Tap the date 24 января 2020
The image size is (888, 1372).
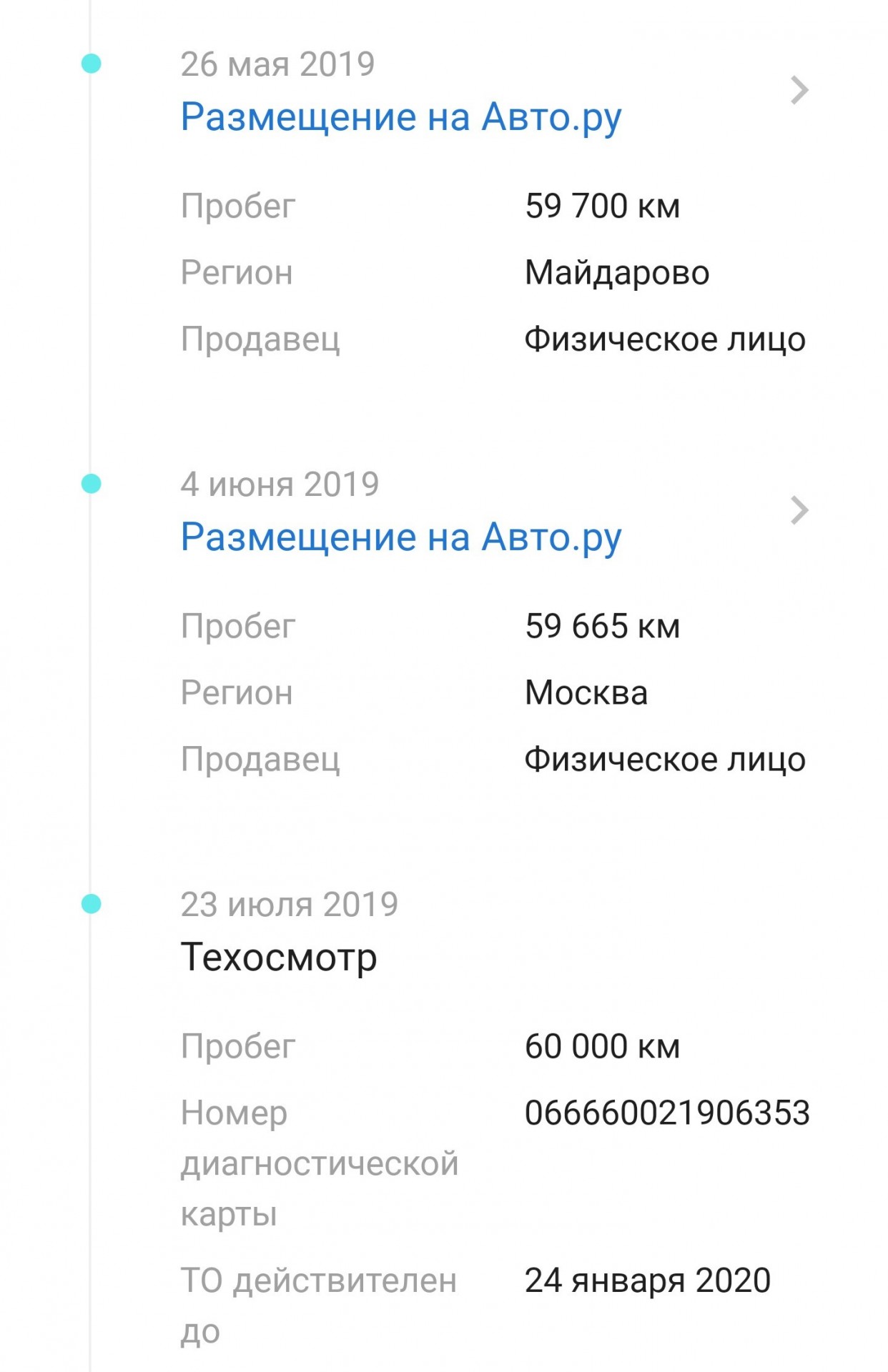648,1281
